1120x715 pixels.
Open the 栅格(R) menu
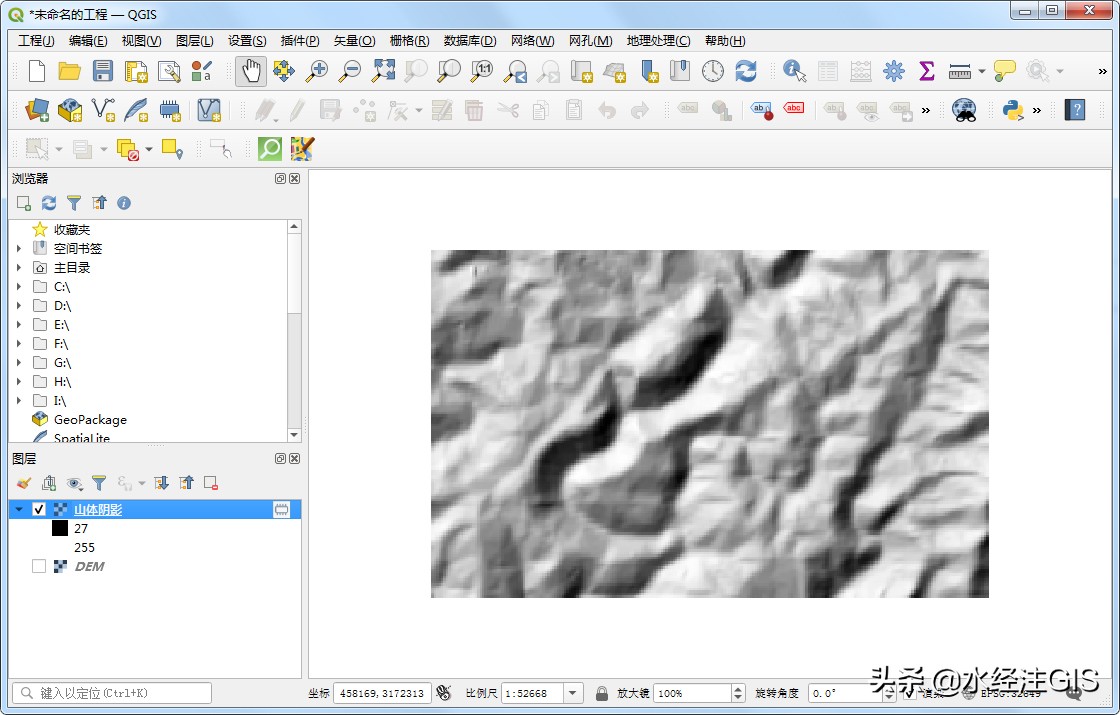pyautogui.click(x=409, y=41)
